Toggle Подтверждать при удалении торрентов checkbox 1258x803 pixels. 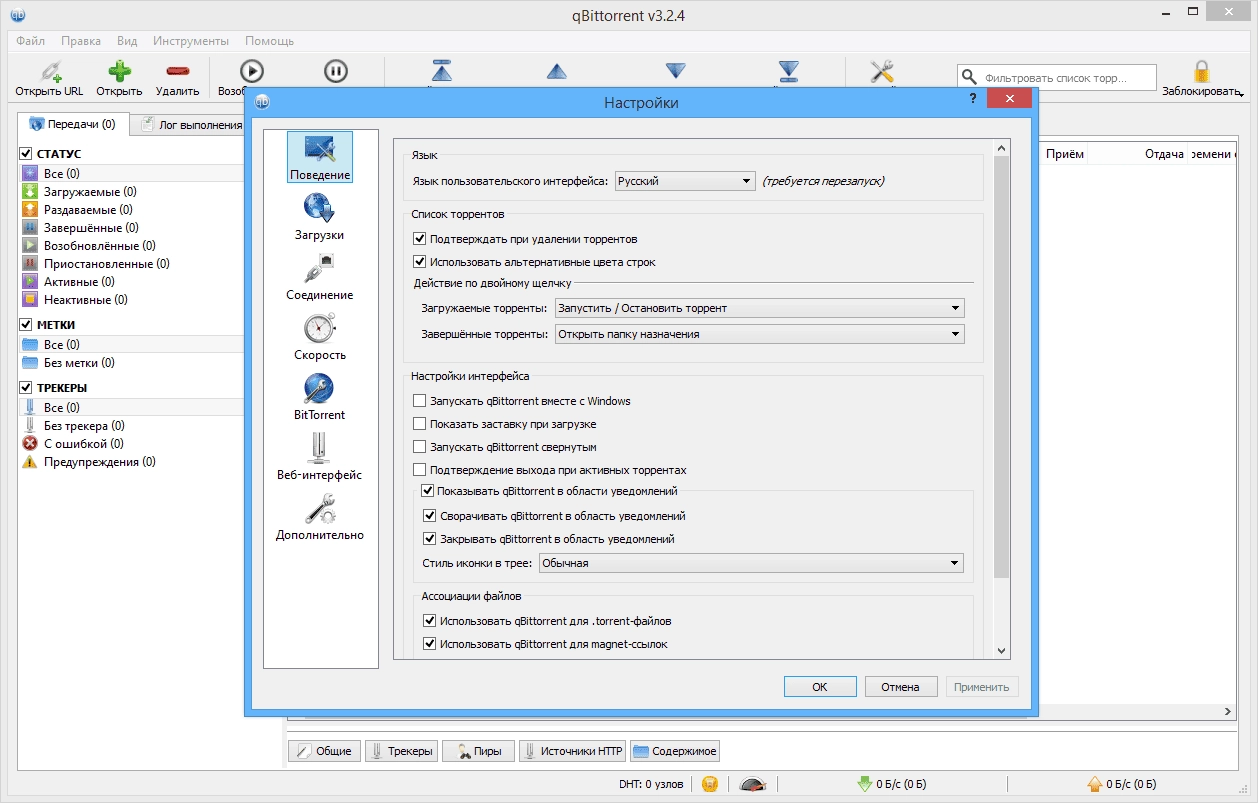coord(419,239)
